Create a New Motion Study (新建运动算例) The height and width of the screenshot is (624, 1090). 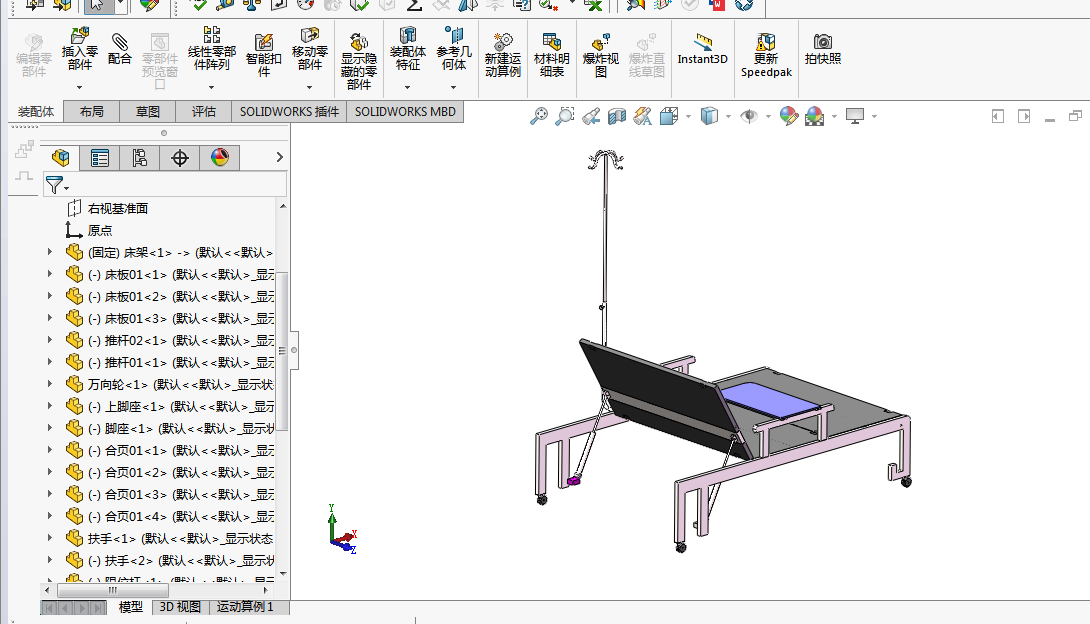click(x=503, y=55)
